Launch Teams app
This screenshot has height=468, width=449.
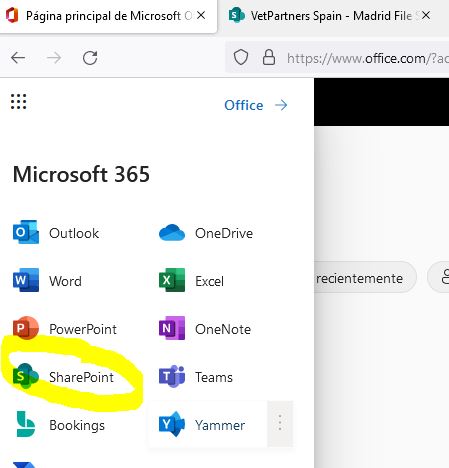[196, 377]
